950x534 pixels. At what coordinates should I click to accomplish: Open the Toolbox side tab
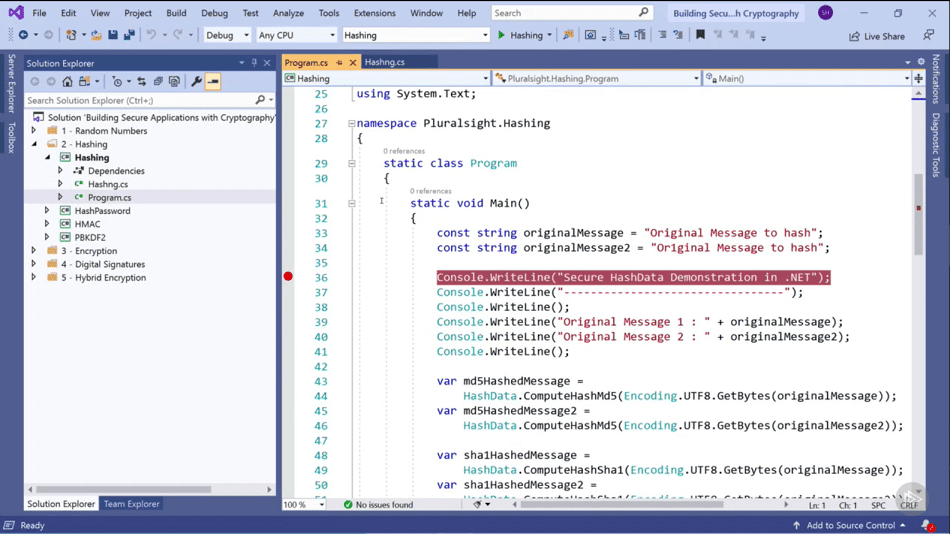point(11,137)
